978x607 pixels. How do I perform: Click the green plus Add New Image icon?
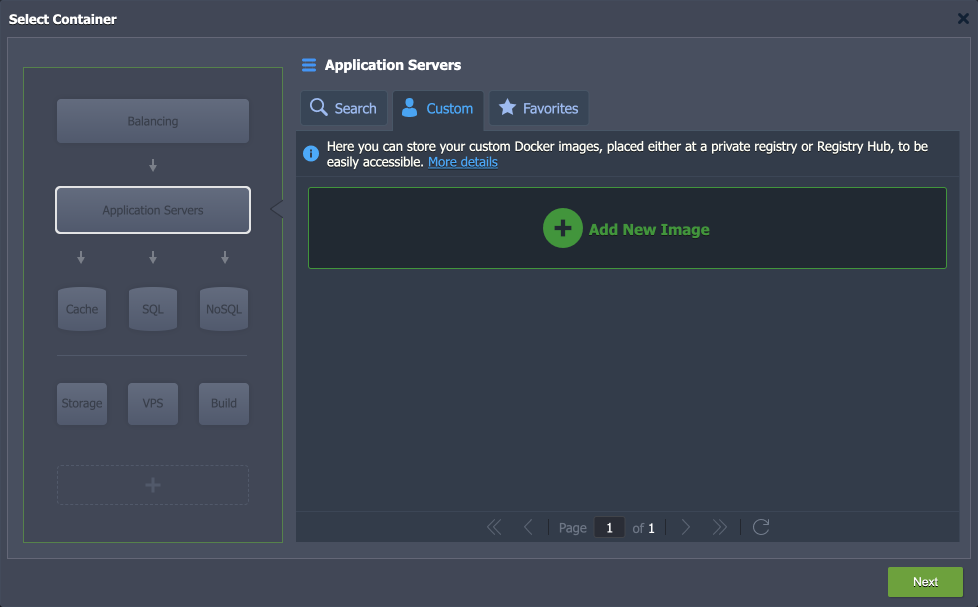click(x=563, y=228)
